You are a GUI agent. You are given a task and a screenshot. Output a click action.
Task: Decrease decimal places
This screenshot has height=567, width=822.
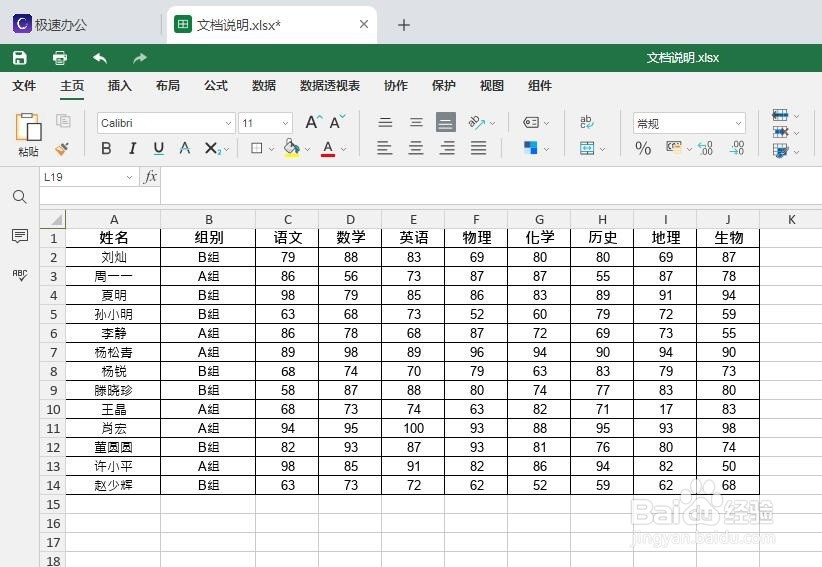(737, 148)
